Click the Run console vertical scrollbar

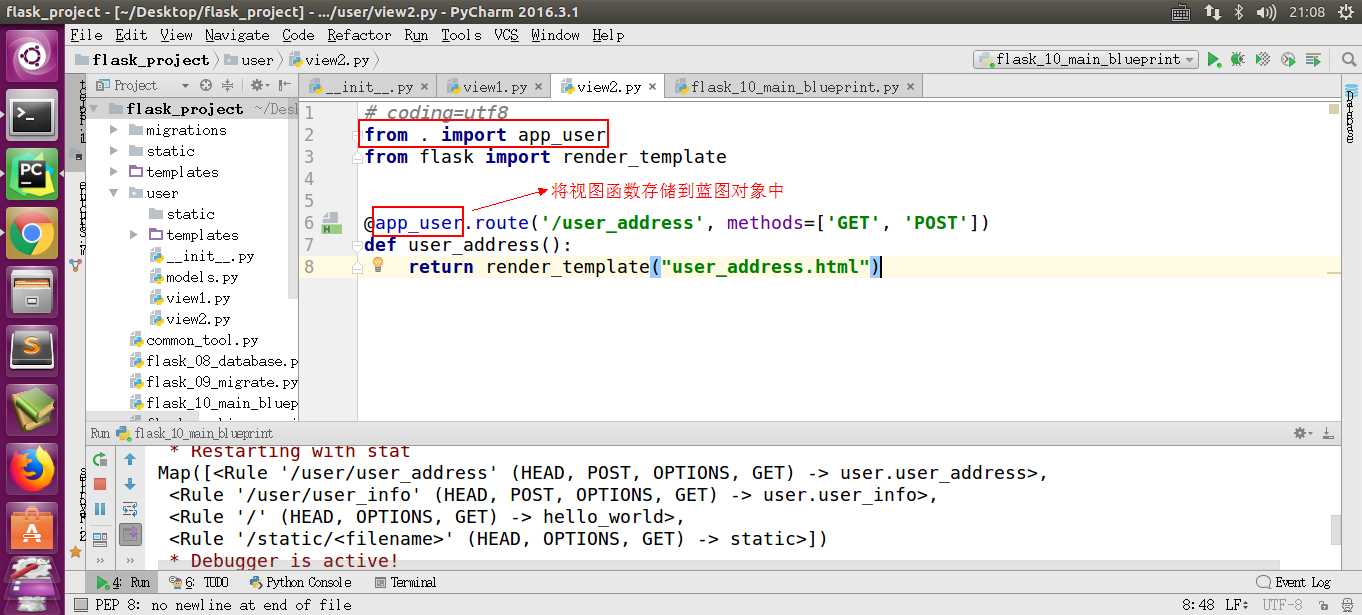tap(1335, 528)
